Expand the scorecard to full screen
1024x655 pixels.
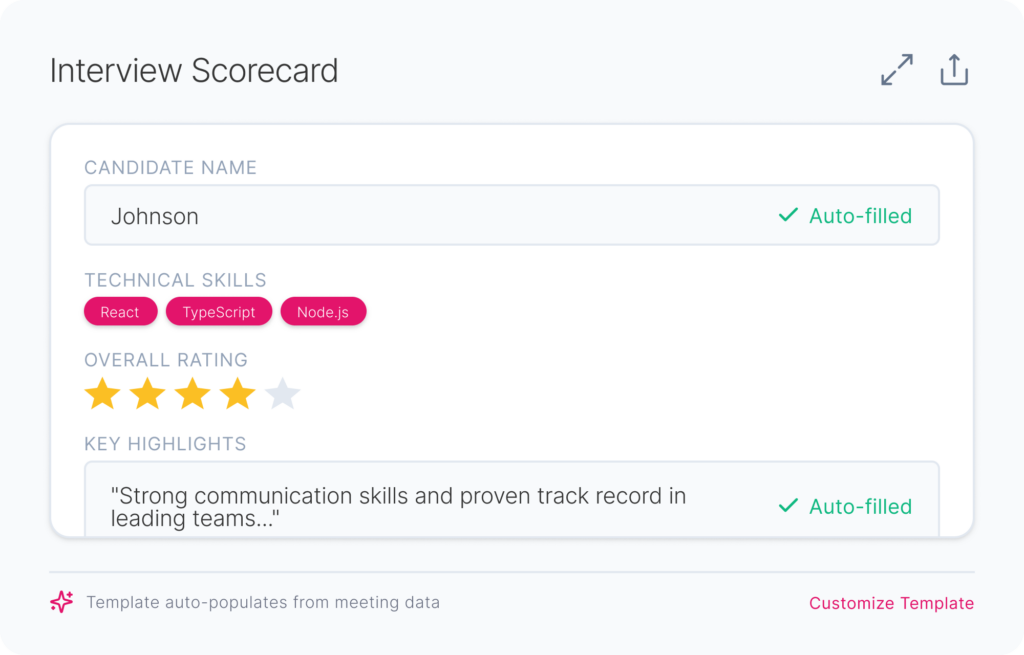896,71
